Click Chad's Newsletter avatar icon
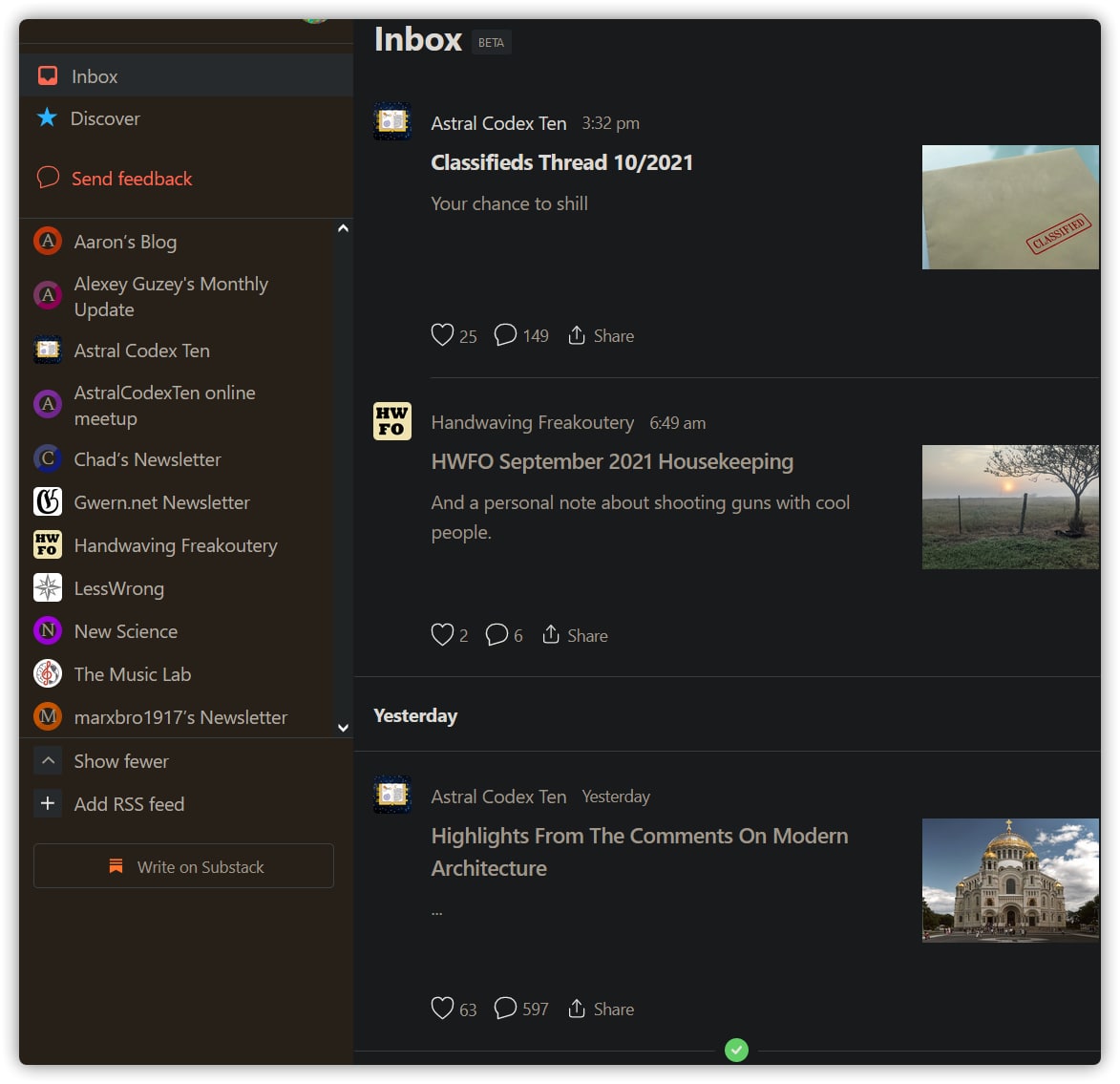The image size is (1120, 1084). pyautogui.click(x=48, y=458)
